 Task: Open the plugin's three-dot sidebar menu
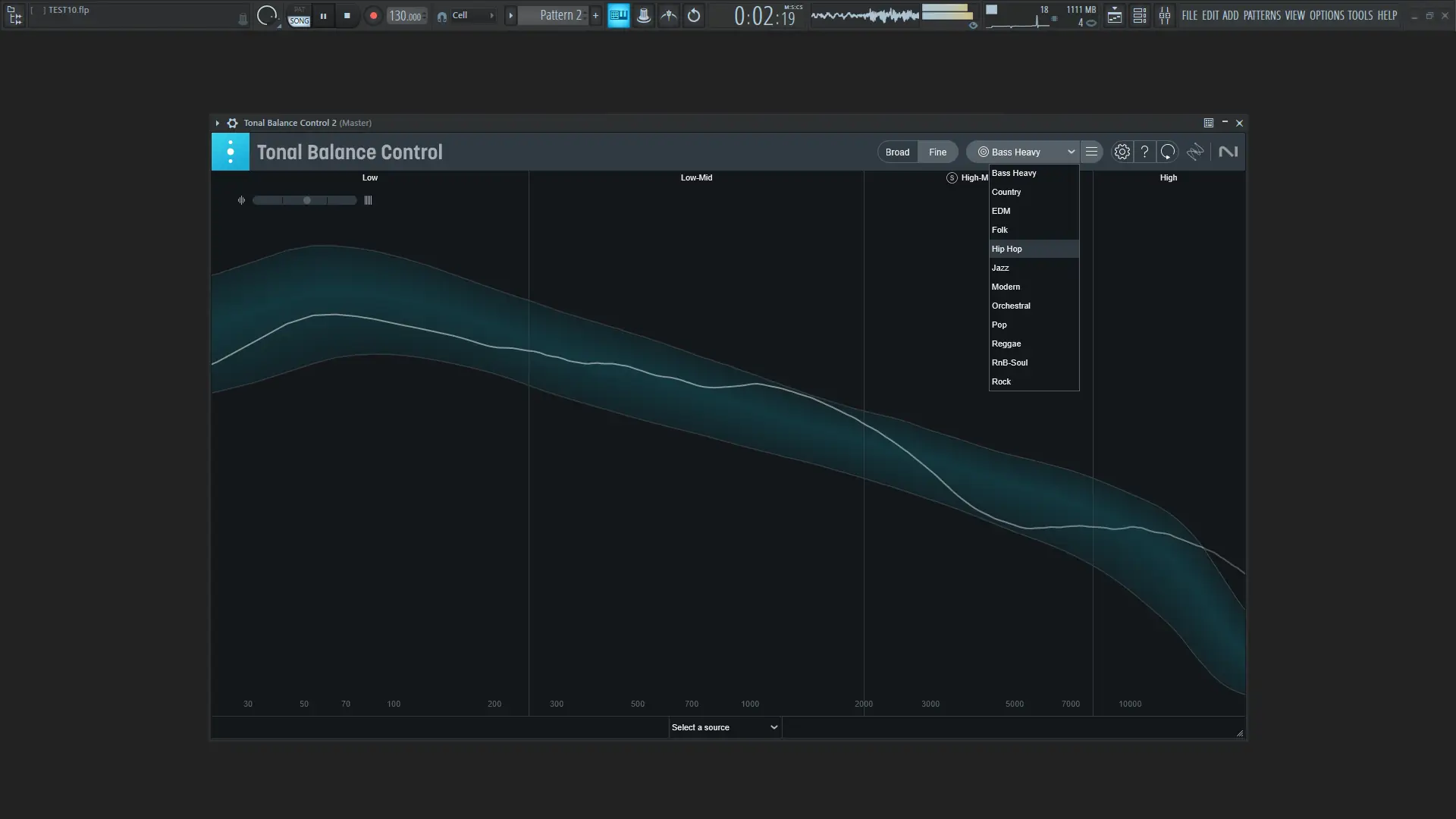tap(230, 152)
